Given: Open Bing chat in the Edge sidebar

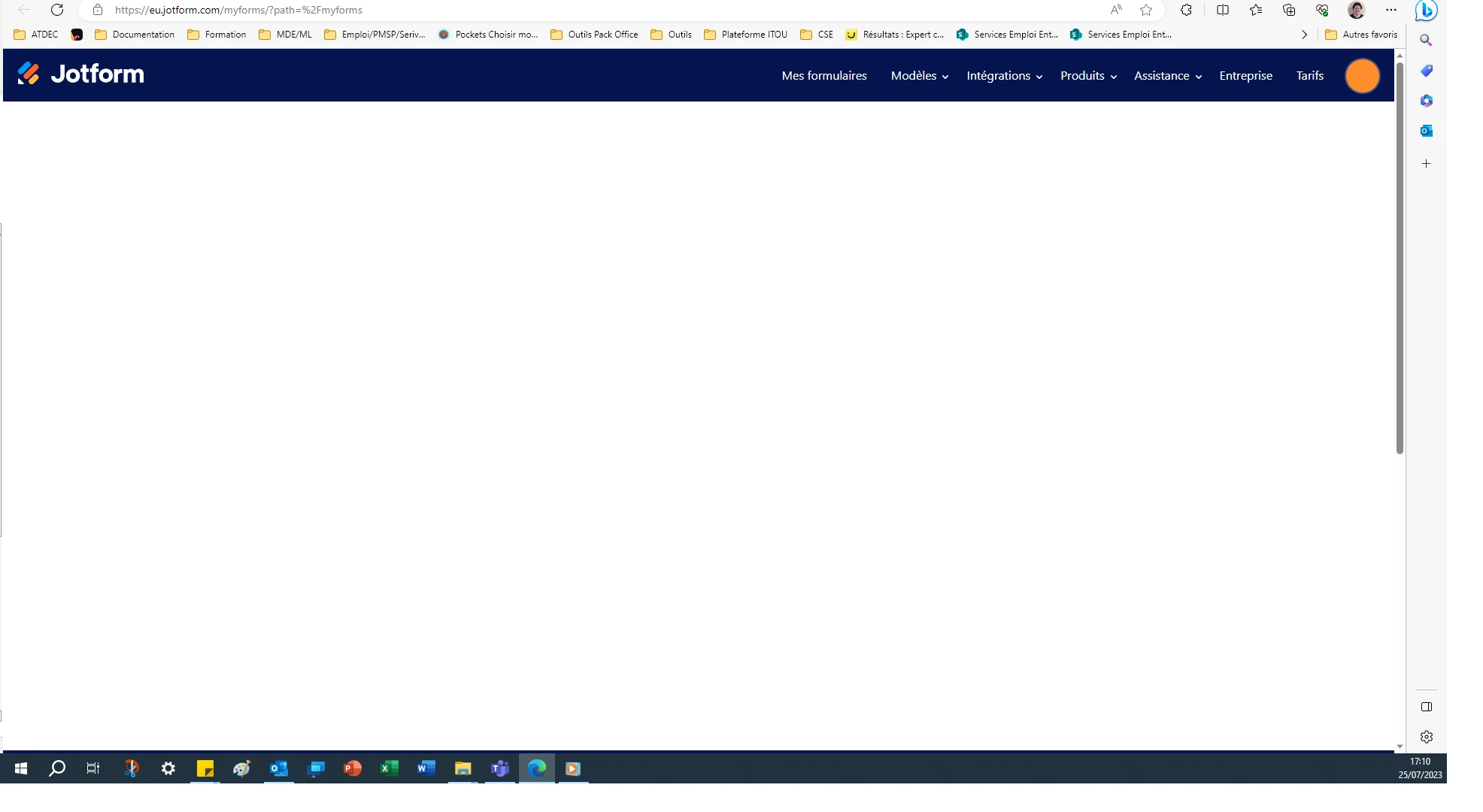Looking at the screenshot, I should click(1426, 11).
